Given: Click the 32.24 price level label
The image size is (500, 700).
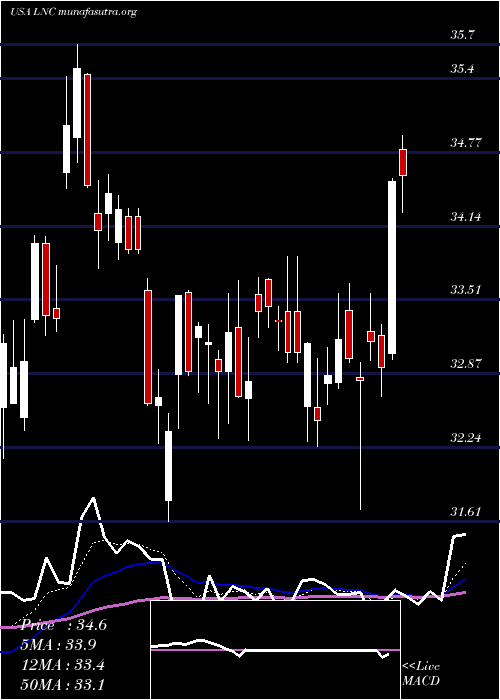Looking at the screenshot, I should [x=466, y=438].
